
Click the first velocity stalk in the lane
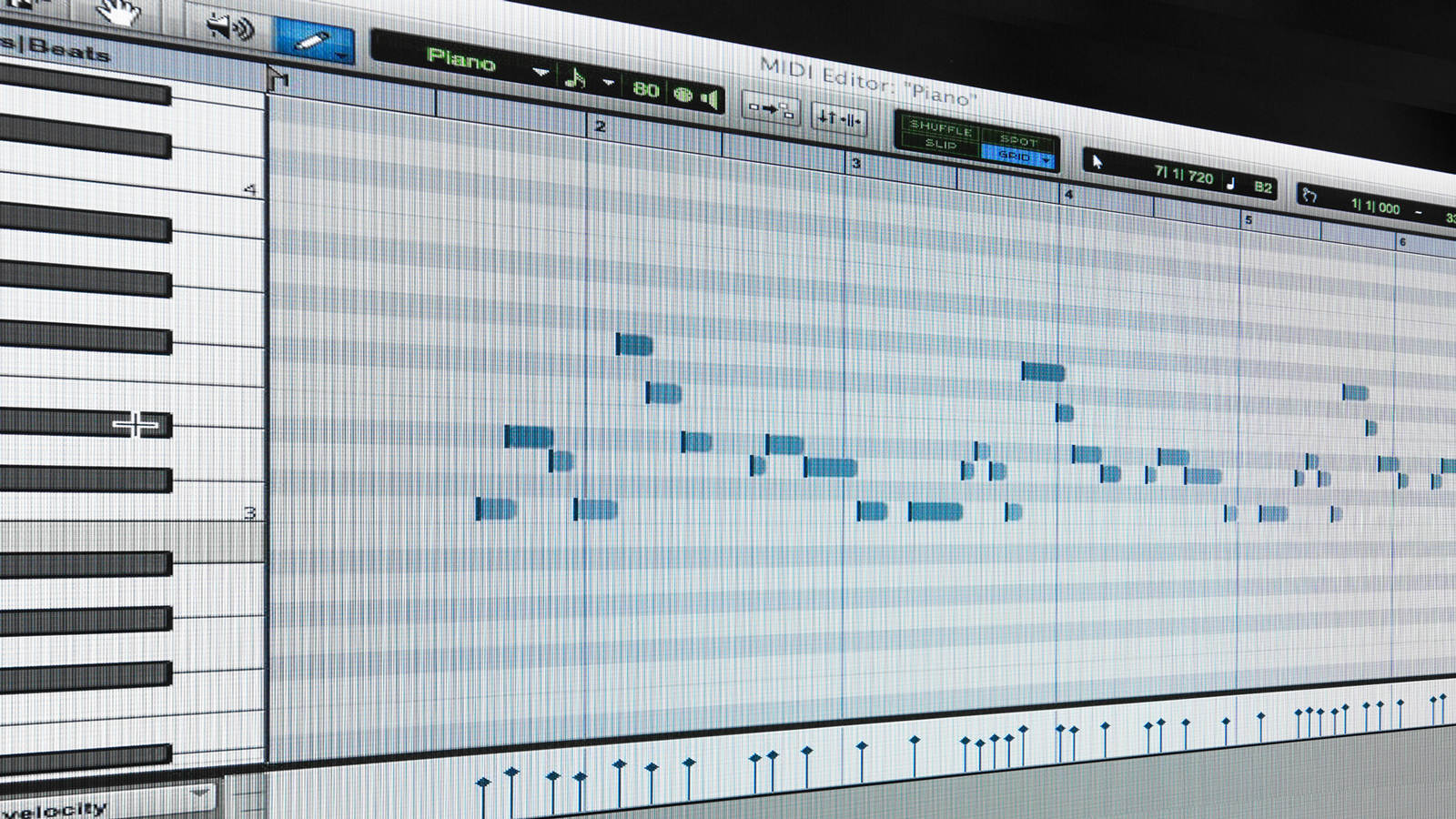pos(482,797)
